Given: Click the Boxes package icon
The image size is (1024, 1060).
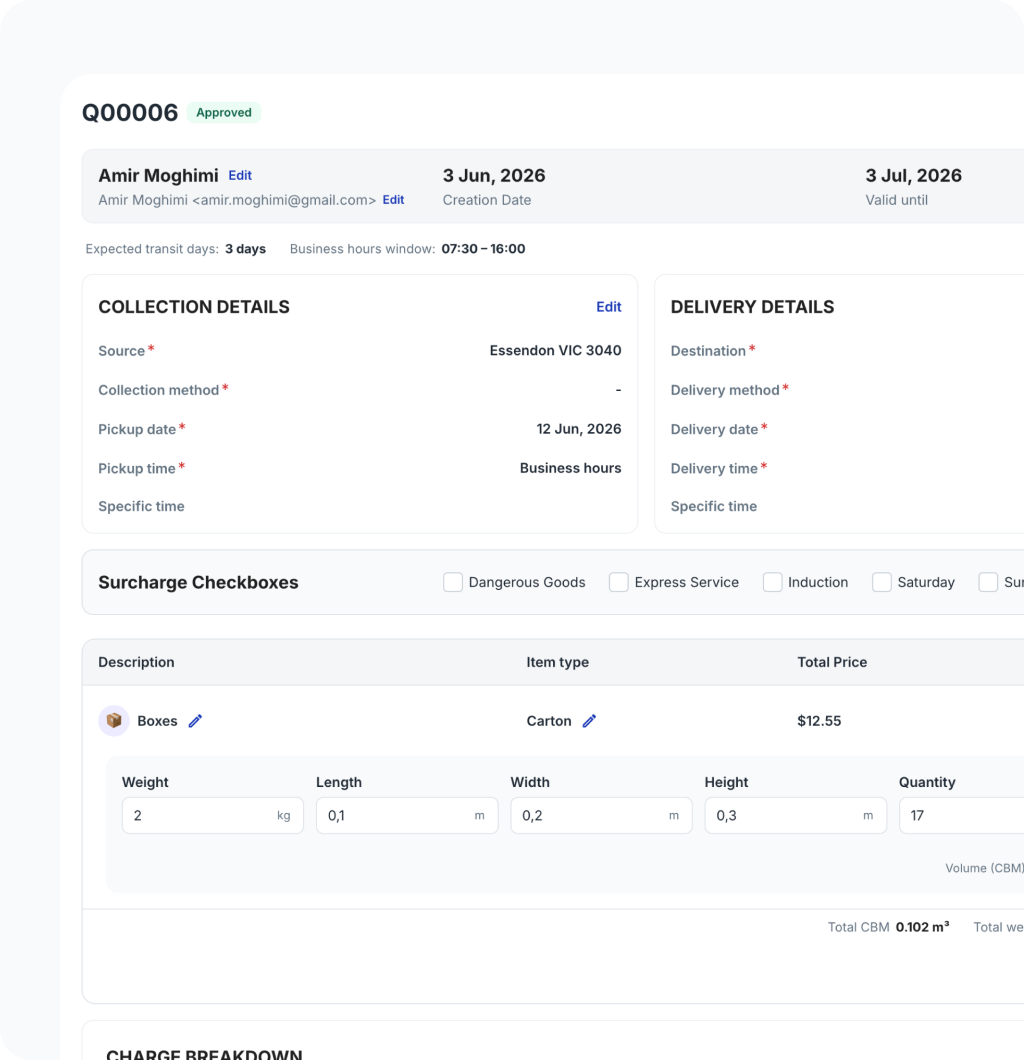Looking at the screenshot, I should pos(114,721).
